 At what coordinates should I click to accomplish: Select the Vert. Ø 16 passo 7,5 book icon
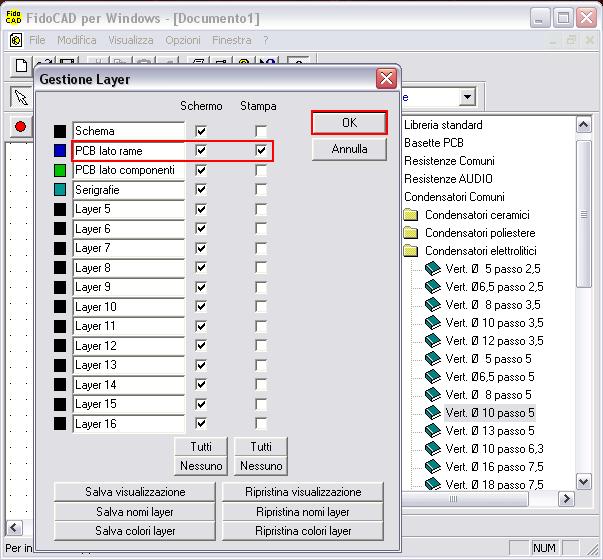(433, 467)
